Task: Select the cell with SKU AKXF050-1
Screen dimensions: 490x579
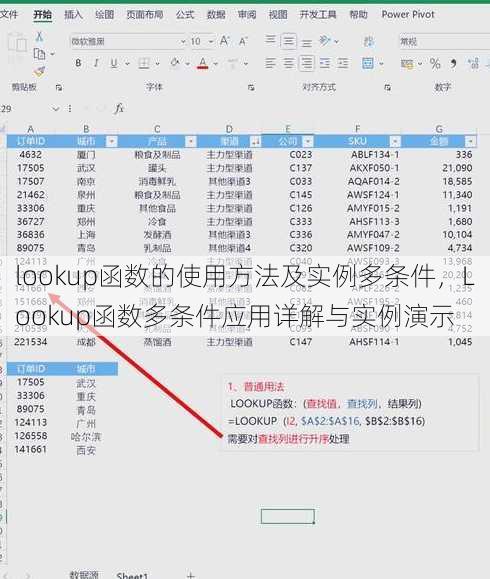Action: [357, 168]
